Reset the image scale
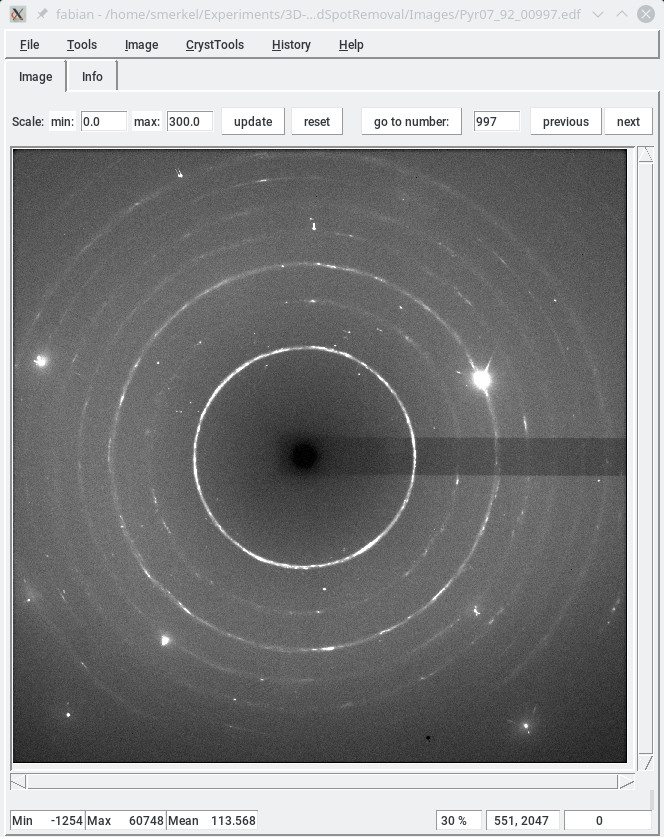This screenshot has width=664, height=837. point(316,122)
